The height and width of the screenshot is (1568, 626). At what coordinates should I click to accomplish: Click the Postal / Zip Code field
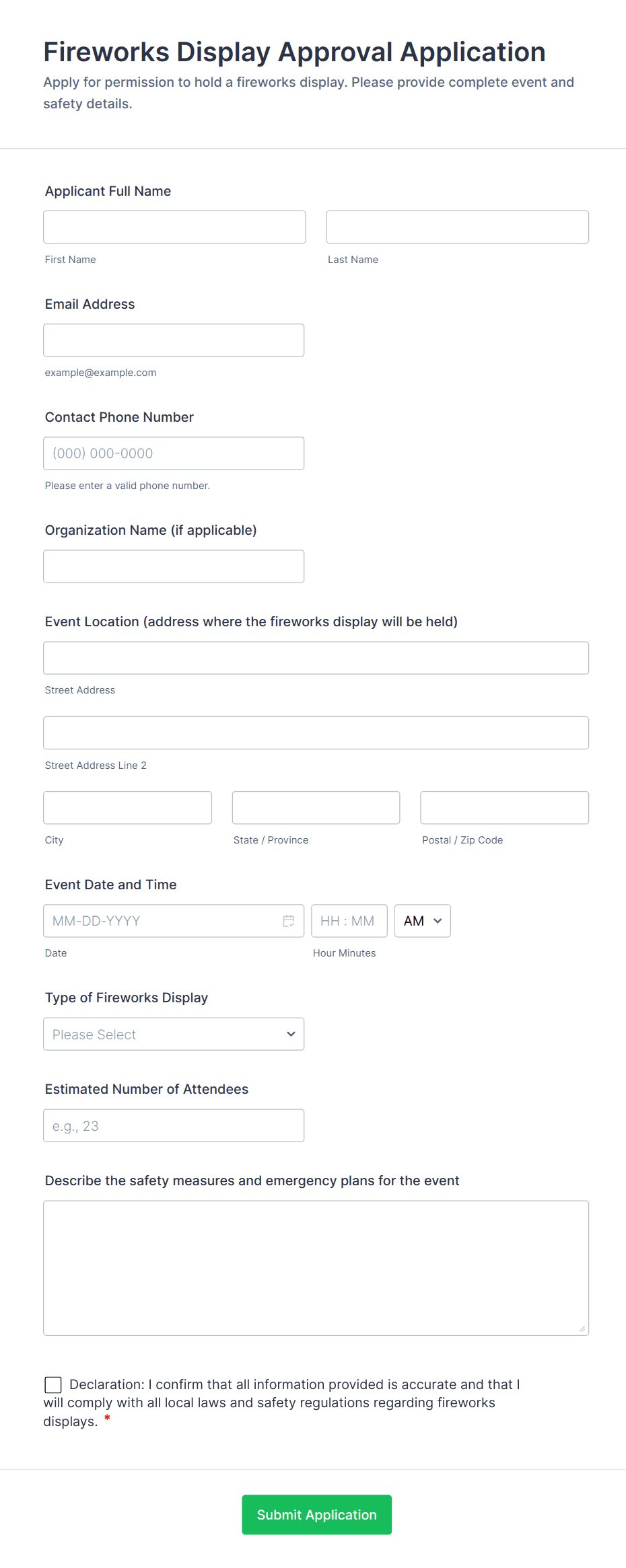[503, 807]
